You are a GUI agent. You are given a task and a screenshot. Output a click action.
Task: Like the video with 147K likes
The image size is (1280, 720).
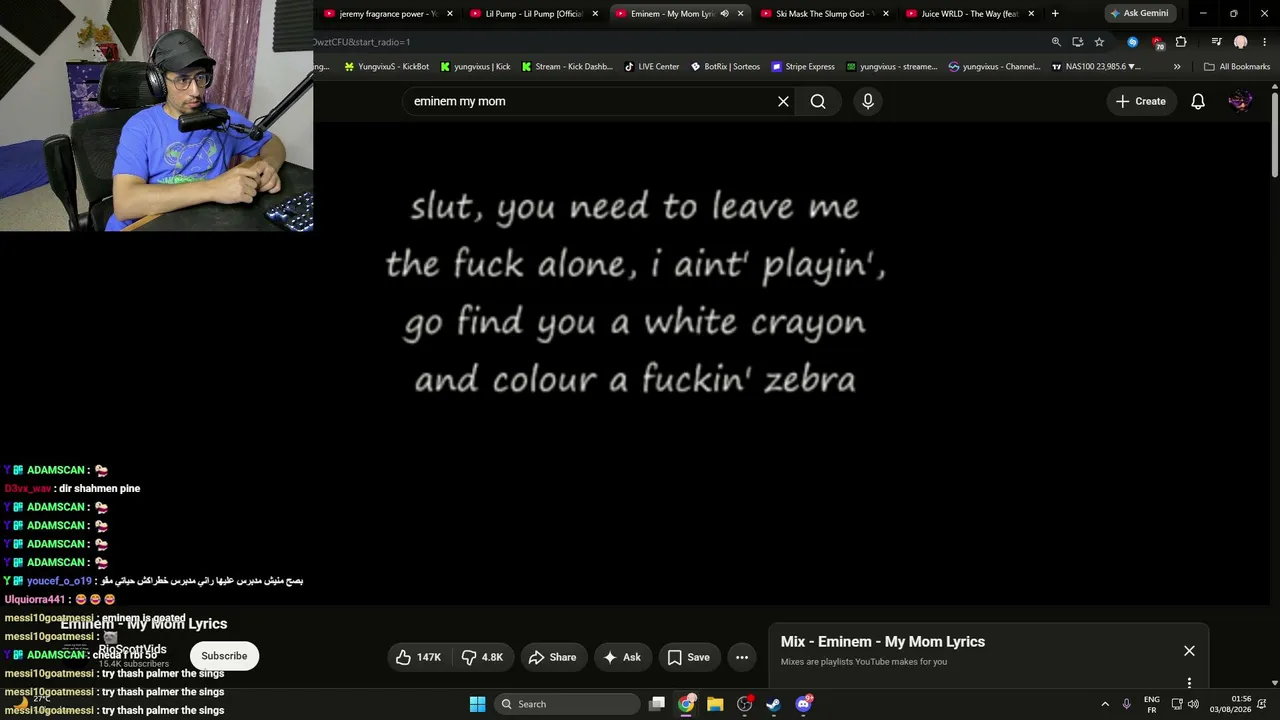tap(418, 657)
